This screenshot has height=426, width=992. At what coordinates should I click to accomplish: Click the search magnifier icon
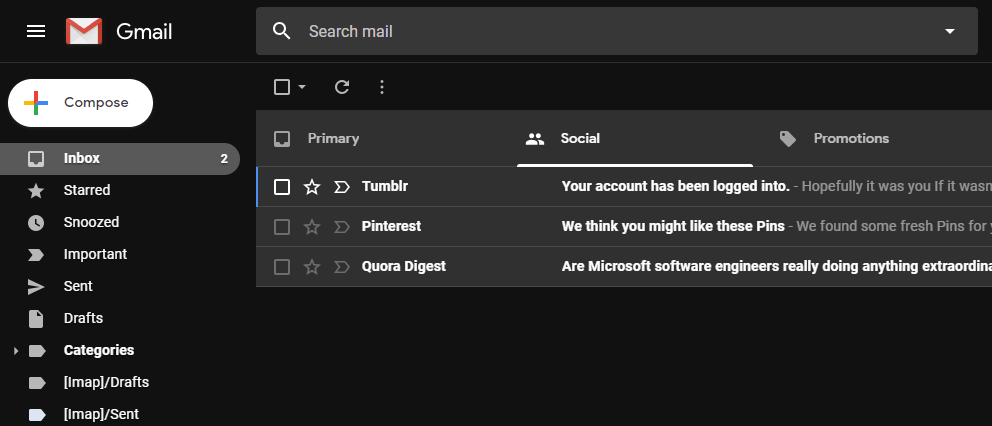(x=282, y=31)
